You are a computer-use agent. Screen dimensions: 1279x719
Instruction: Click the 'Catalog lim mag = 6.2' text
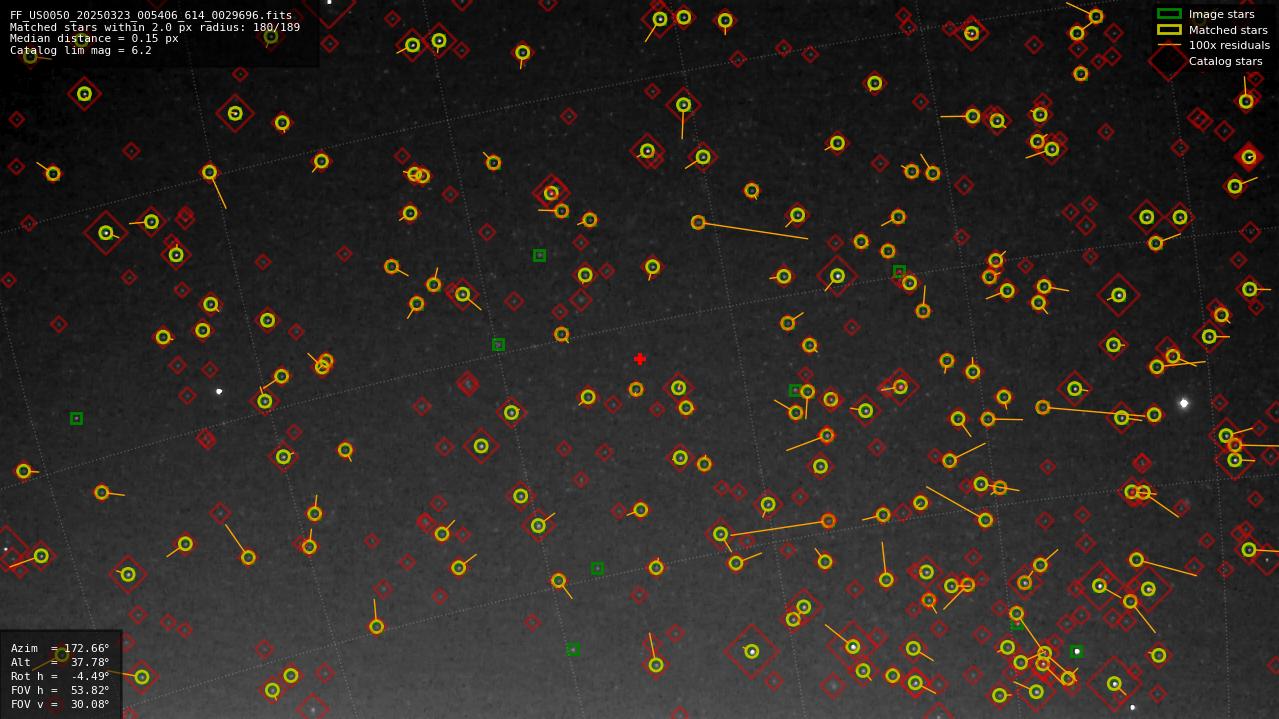click(81, 50)
